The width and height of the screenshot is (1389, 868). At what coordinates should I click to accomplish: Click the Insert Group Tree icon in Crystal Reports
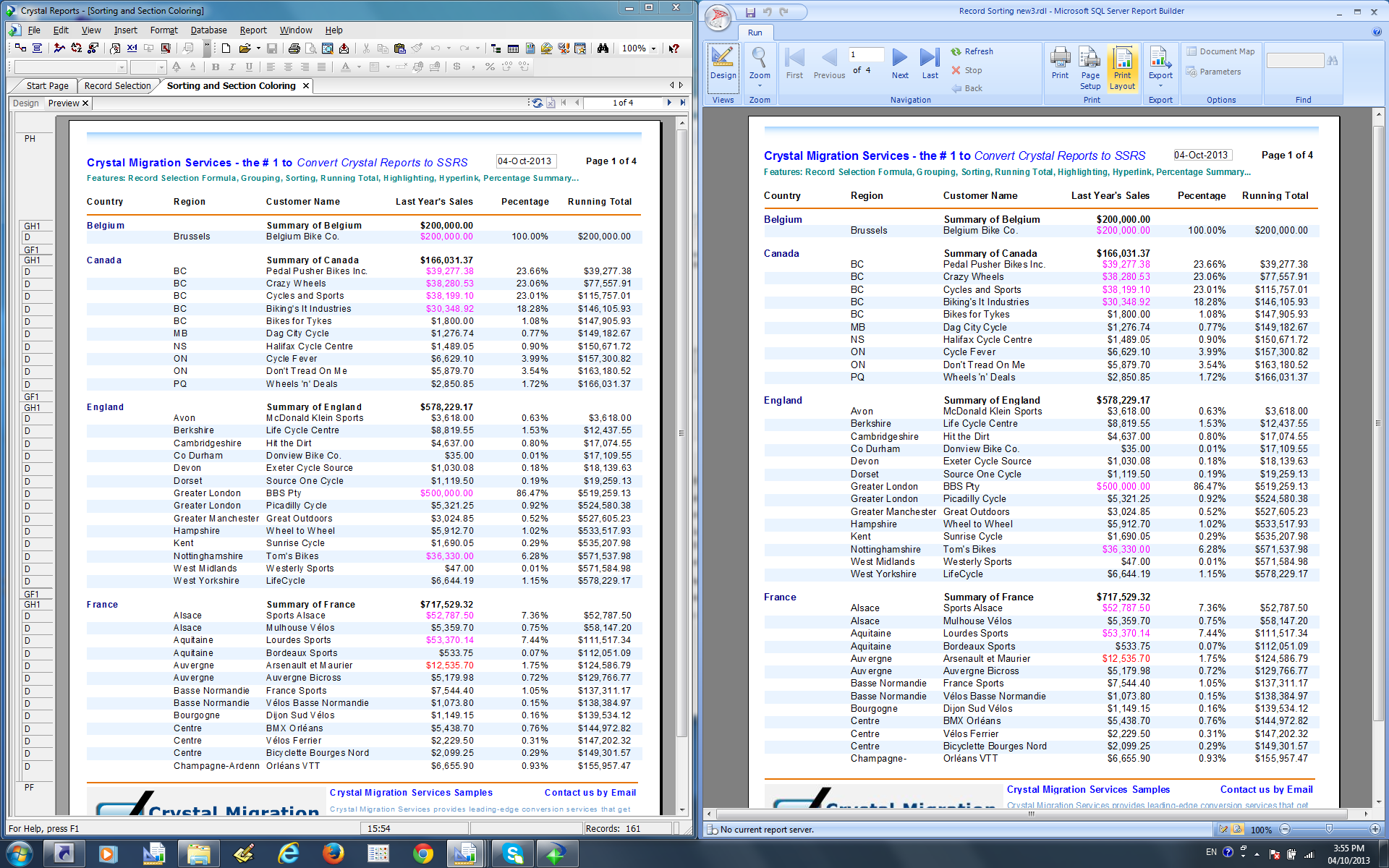496,48
